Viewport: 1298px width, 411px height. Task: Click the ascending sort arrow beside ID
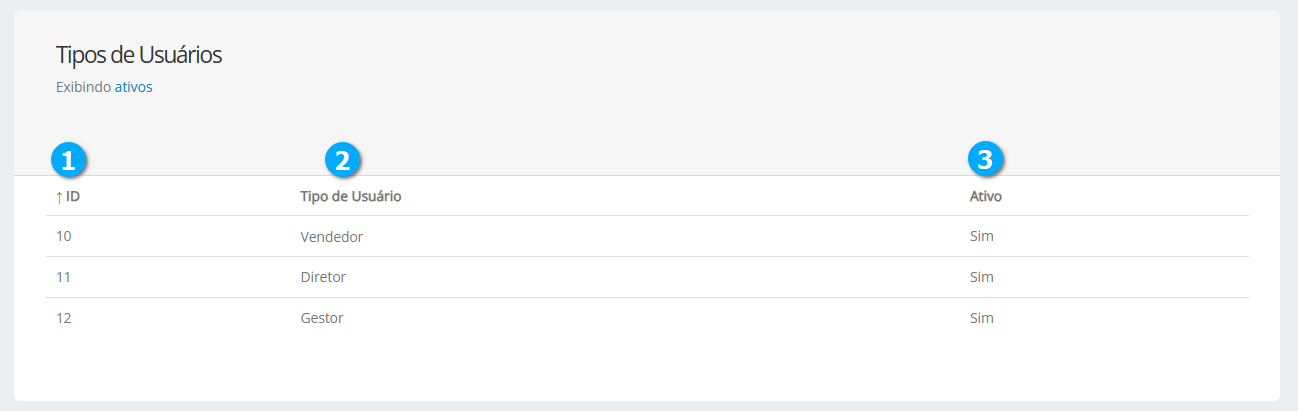pyautogui.click(x=59, y=197)
